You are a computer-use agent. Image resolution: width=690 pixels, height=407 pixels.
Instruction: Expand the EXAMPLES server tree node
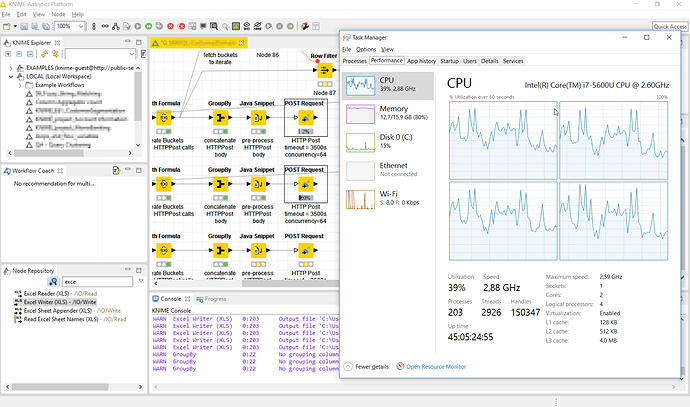11,68
